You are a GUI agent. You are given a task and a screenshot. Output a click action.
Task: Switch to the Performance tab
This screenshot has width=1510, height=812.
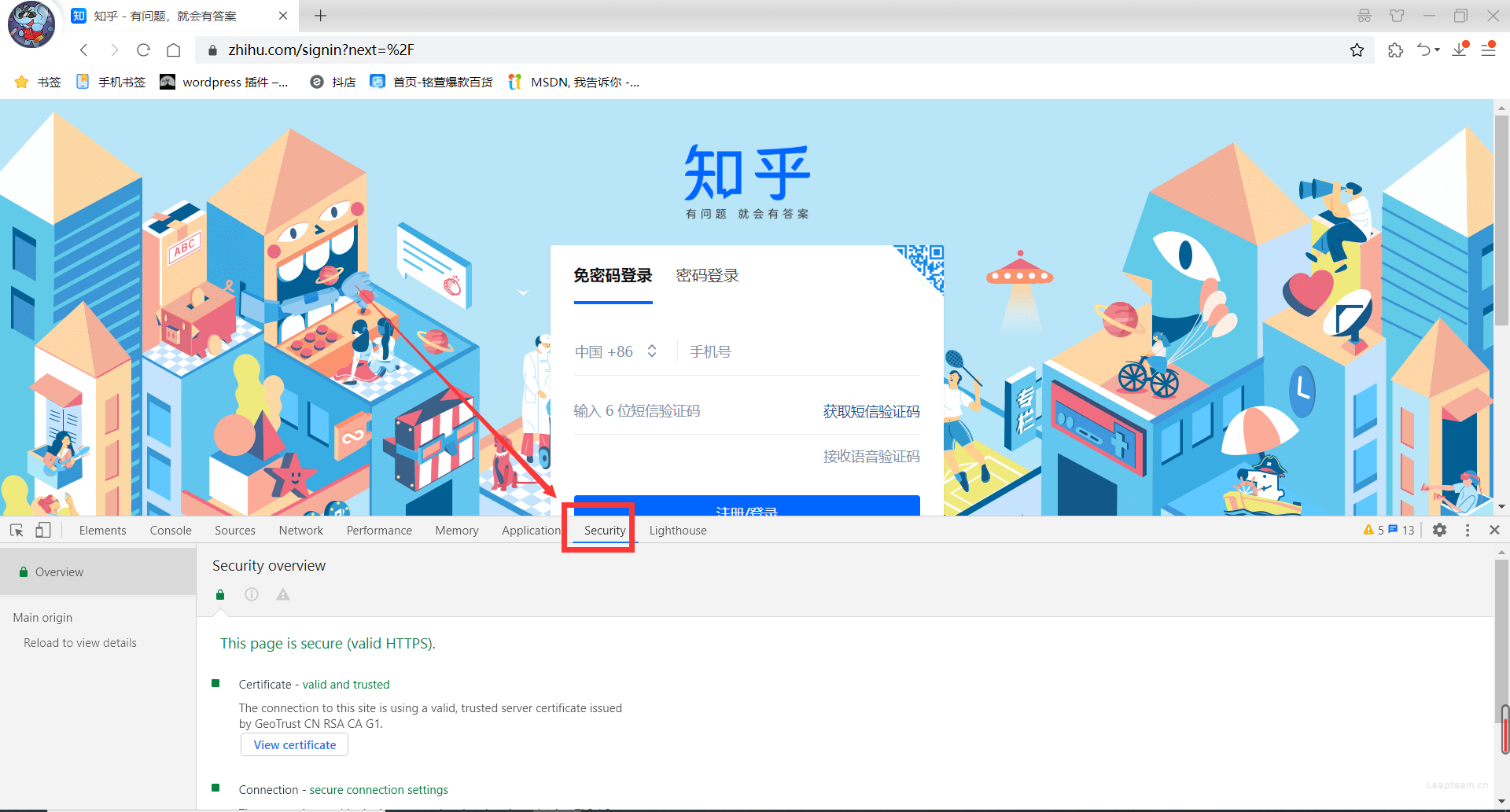tap(379, 531)
